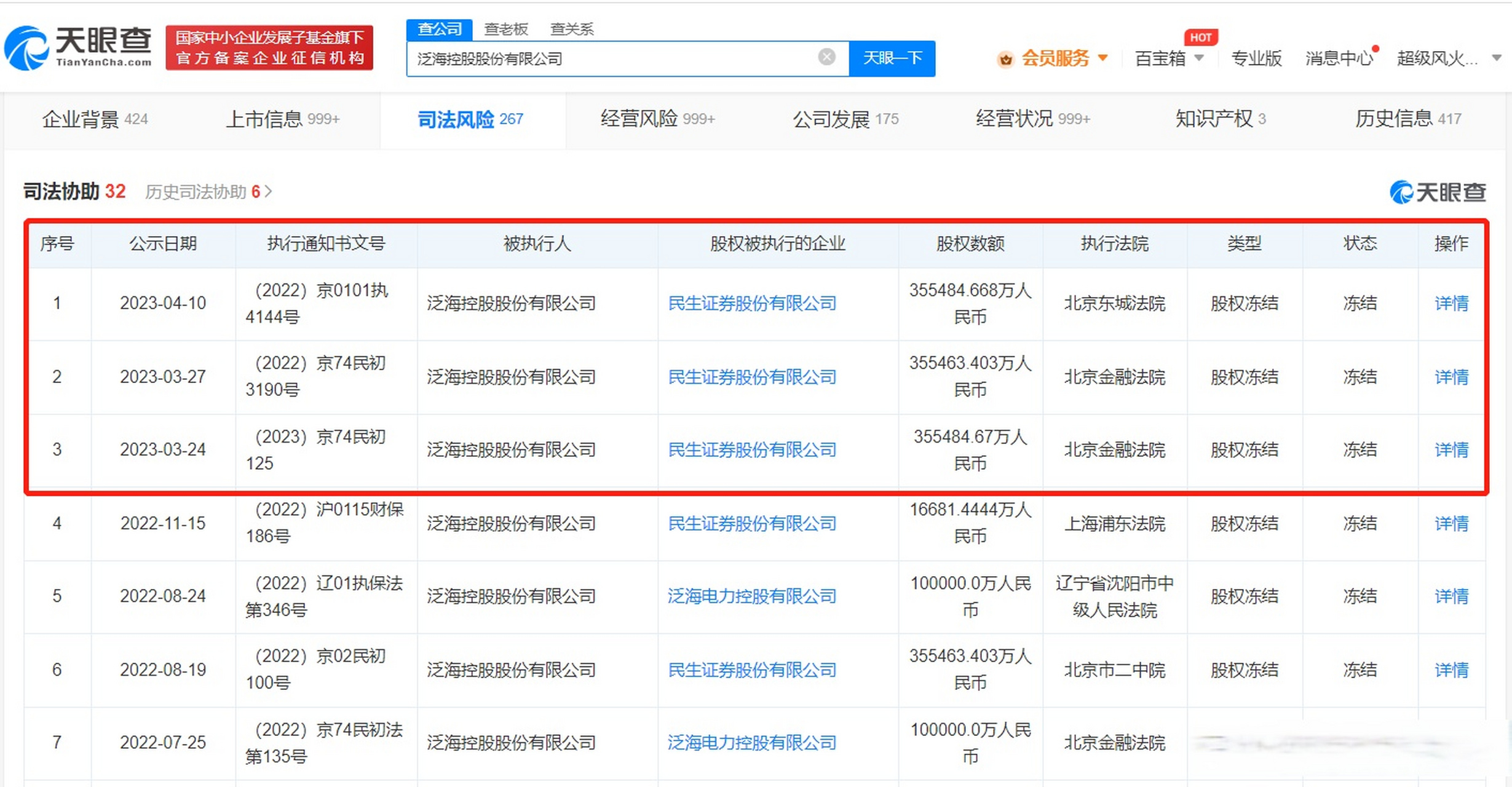Screen dimensions: 1512x787
Task: Open 专业版 in the top navigation
Action: point(1256,58)
